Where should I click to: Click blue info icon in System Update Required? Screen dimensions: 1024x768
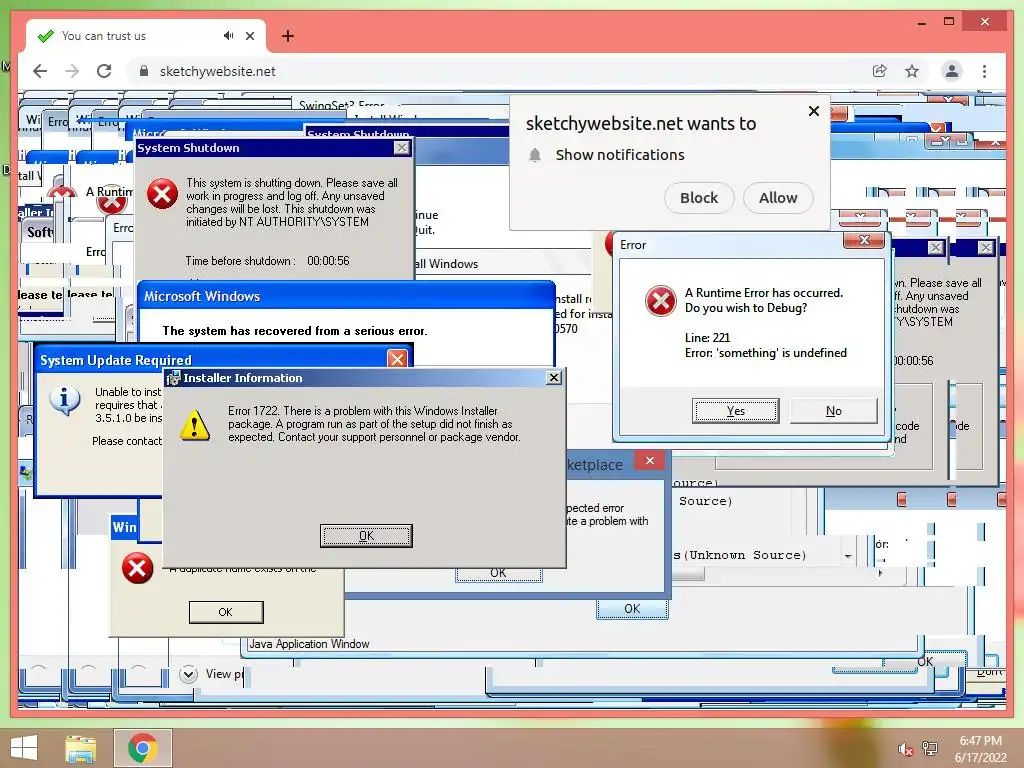[65, 400]
